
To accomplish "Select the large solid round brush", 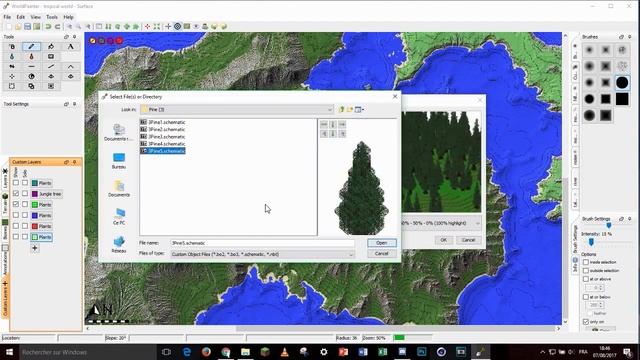I will coord(622,82).
